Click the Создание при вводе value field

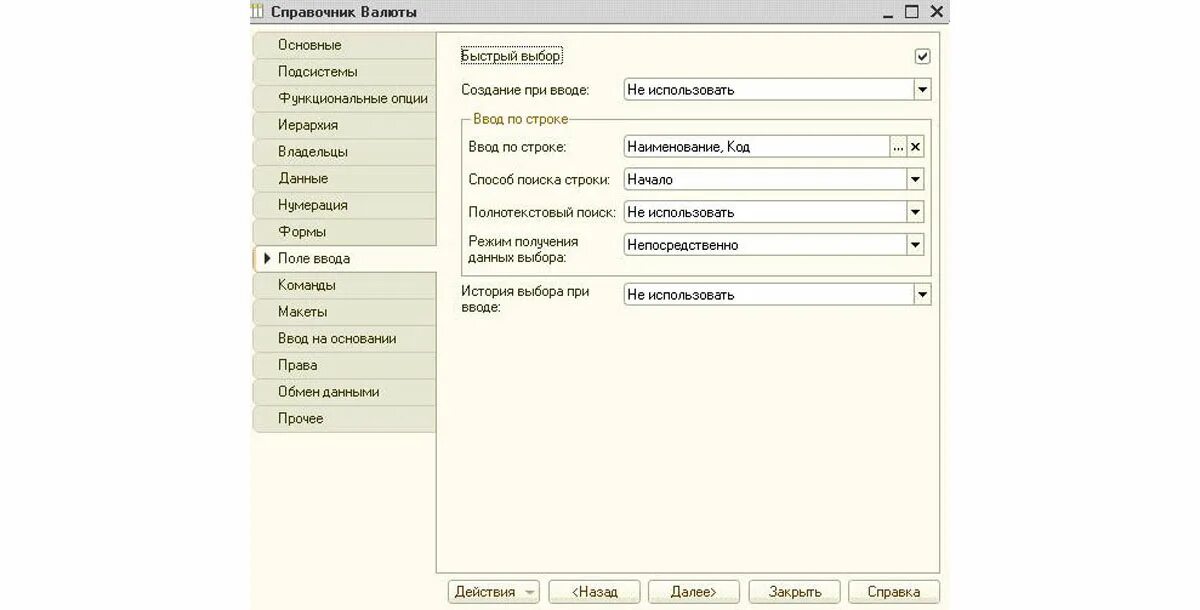[x=769, y=90]
